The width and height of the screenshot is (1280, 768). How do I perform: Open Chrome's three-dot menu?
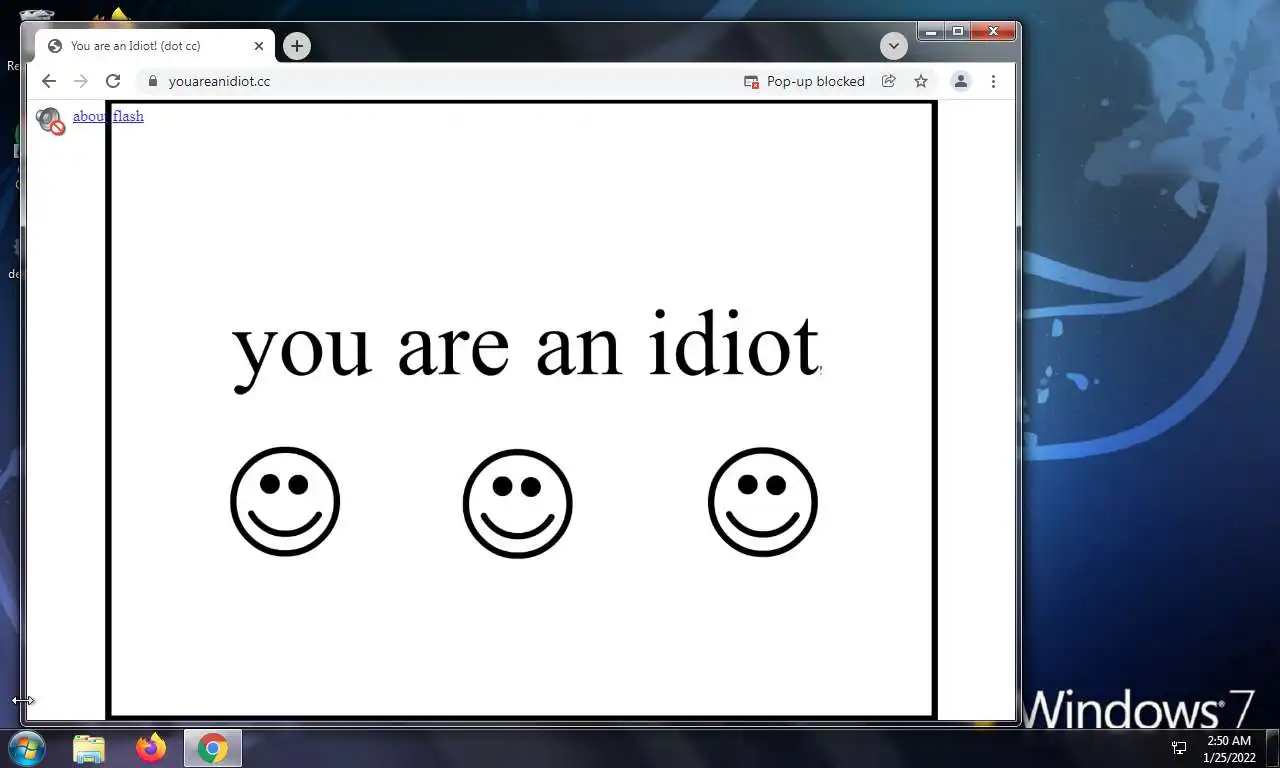(x=993, y=81)
